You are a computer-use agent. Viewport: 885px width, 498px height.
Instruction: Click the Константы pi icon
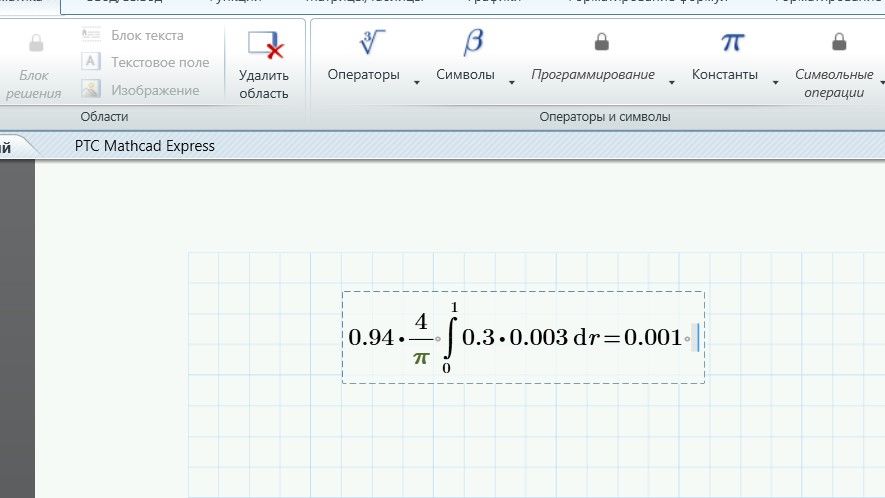[732, 43]
